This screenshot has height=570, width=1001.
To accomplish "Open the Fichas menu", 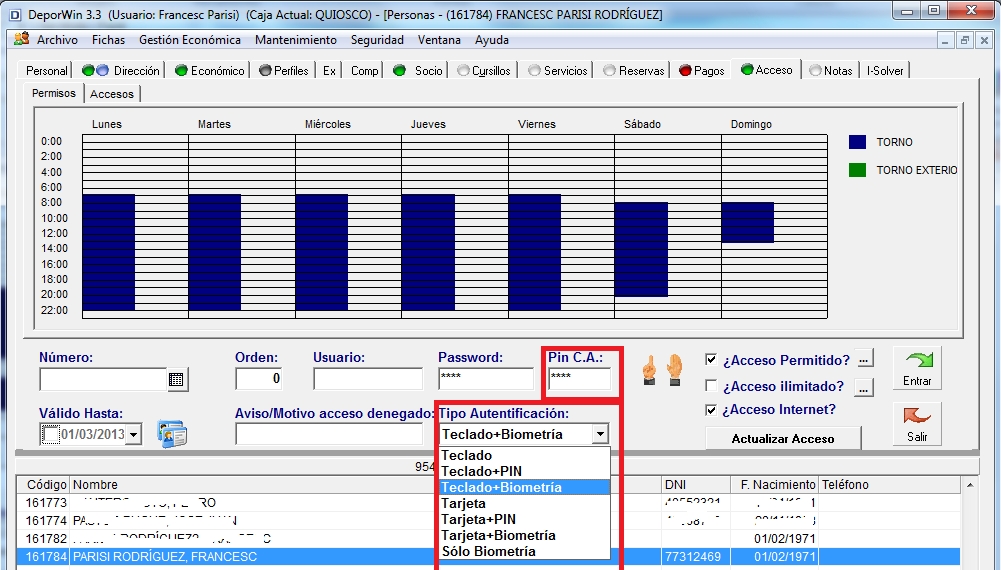I will tap(109, 40).
